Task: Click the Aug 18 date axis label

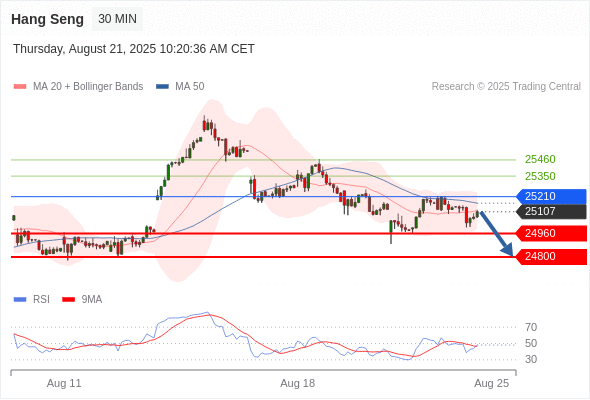Action: tap(298, 383)
